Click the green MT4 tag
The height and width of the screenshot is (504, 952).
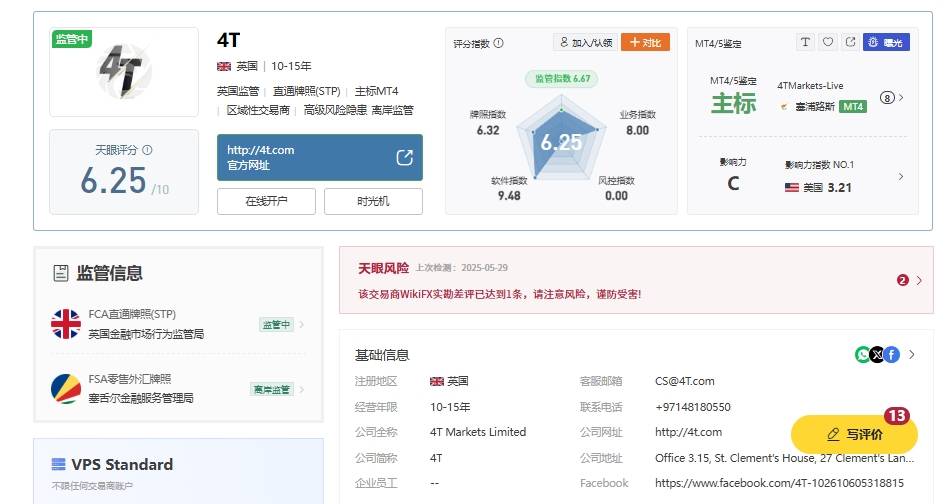[853, 106]
